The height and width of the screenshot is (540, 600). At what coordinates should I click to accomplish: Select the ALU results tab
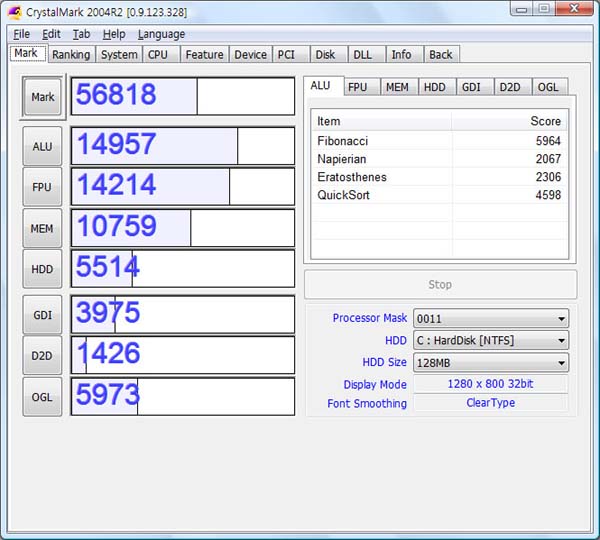[323, 86]
